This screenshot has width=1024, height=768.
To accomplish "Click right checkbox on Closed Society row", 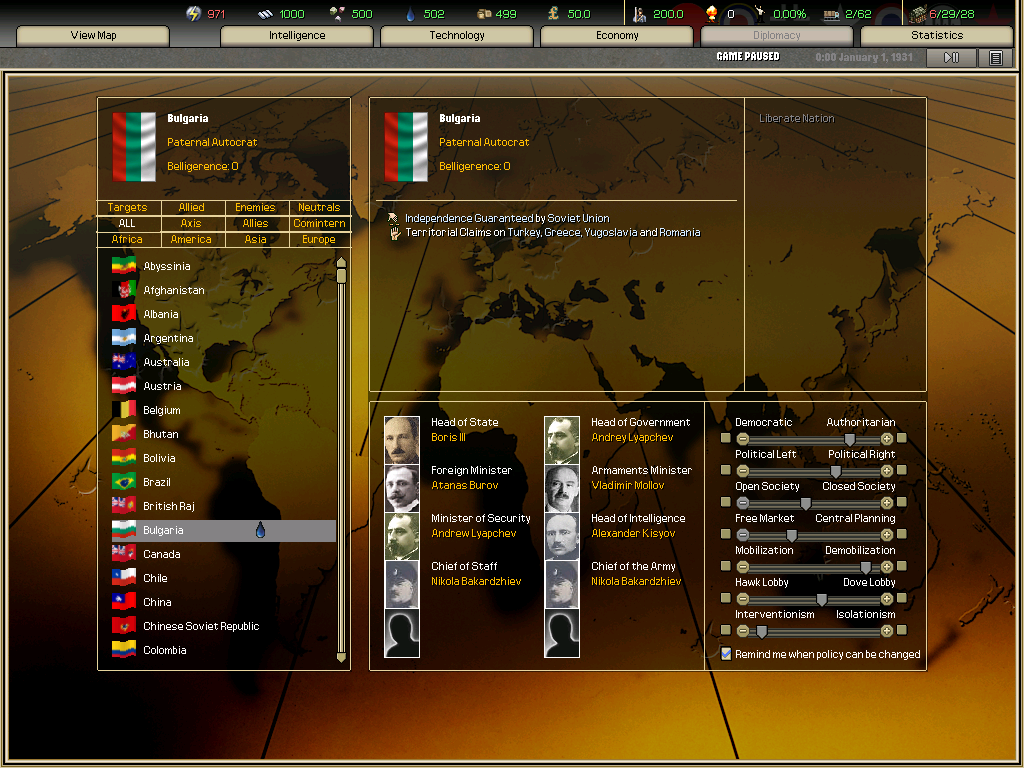I will pyautogui.click(x=902, y=502).
